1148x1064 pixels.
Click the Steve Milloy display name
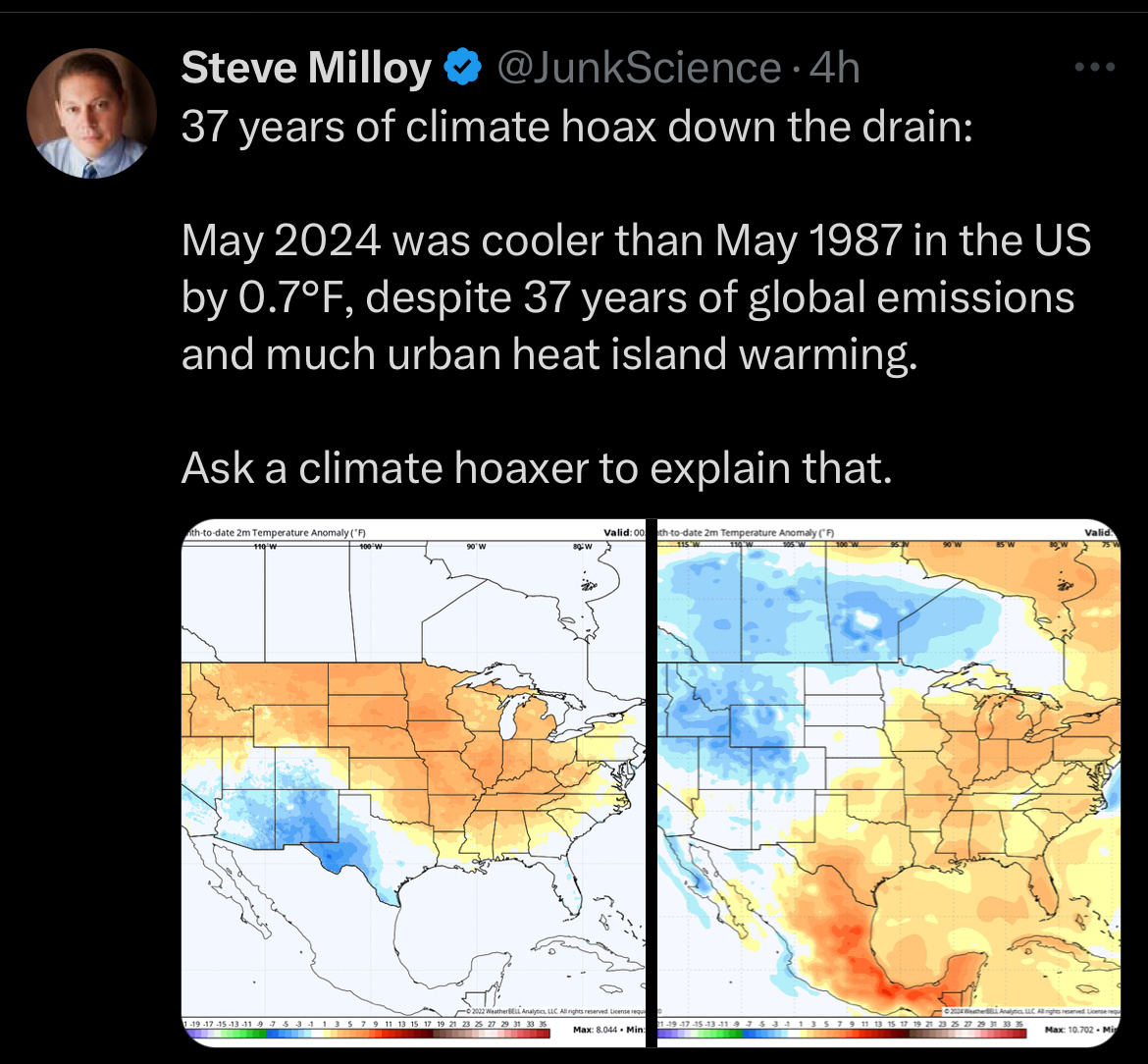(306, 69)
